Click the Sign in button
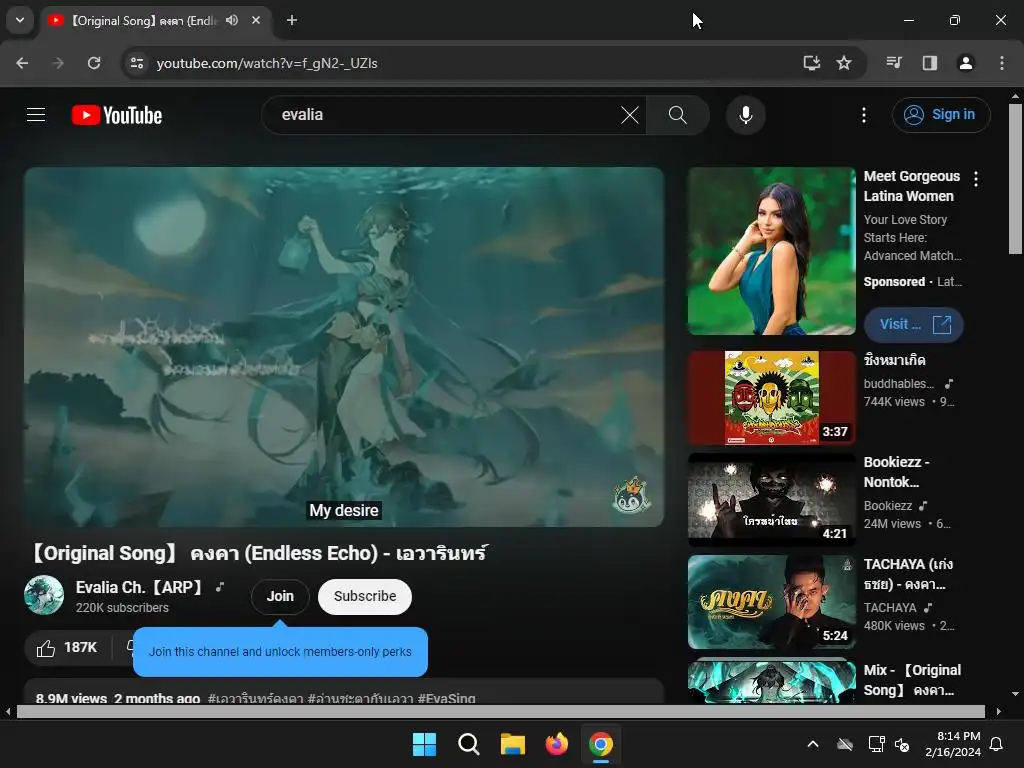This screenshot has height=768, width=1024. pyautogui.click(x=940, y=115)
